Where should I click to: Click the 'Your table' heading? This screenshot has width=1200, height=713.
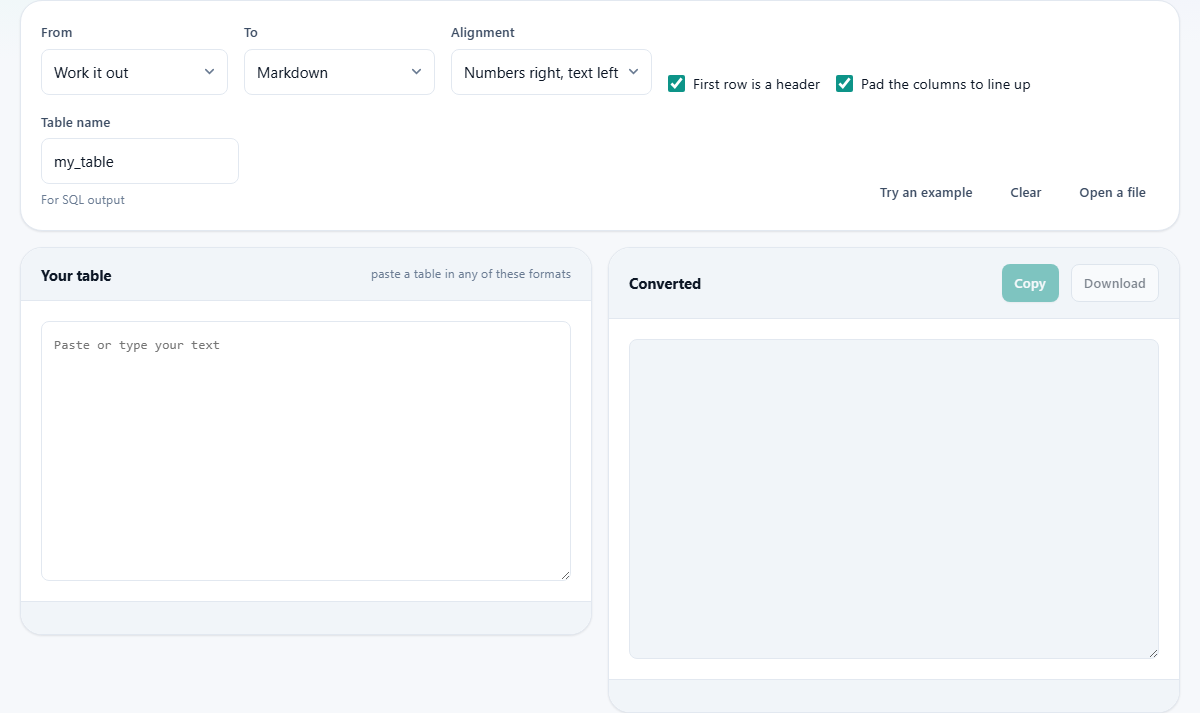pyautogui.click(x=76, y=276)
